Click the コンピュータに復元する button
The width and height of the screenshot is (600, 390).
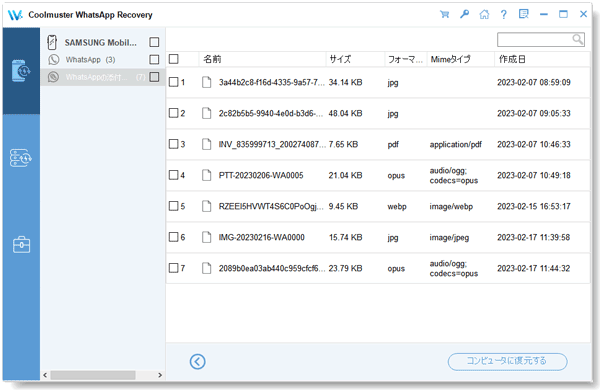point(507,361)
